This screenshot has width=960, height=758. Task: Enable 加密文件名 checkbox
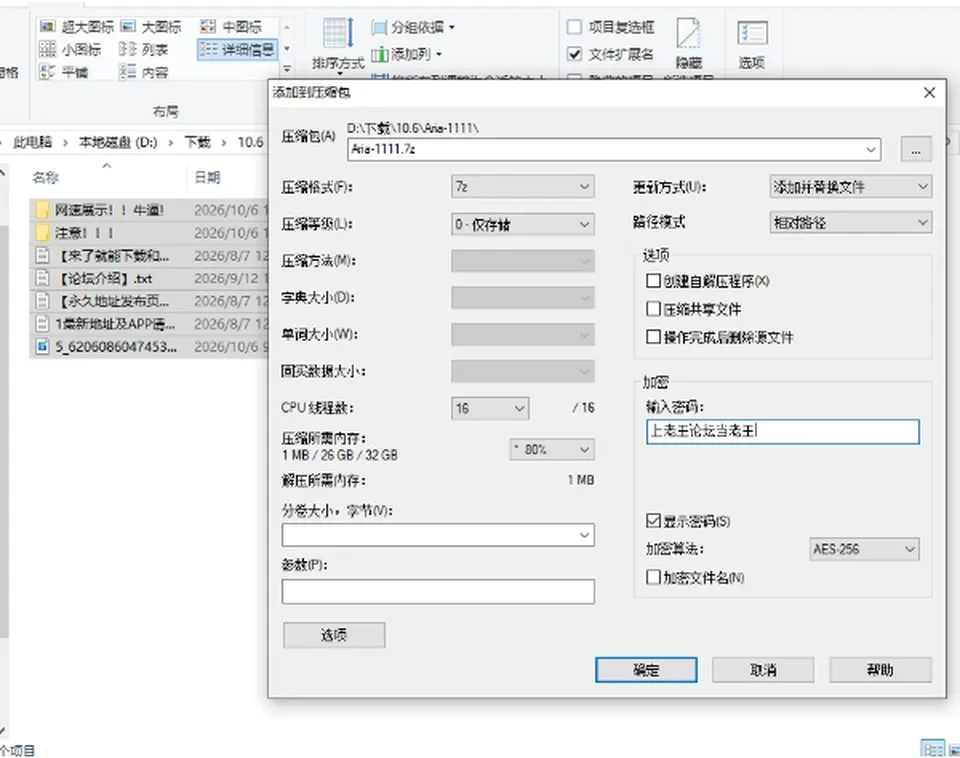[x=653, y=577]
